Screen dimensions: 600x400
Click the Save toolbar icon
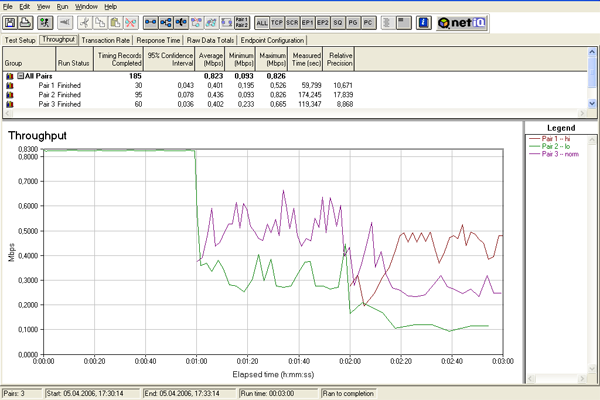coord(10,23)
